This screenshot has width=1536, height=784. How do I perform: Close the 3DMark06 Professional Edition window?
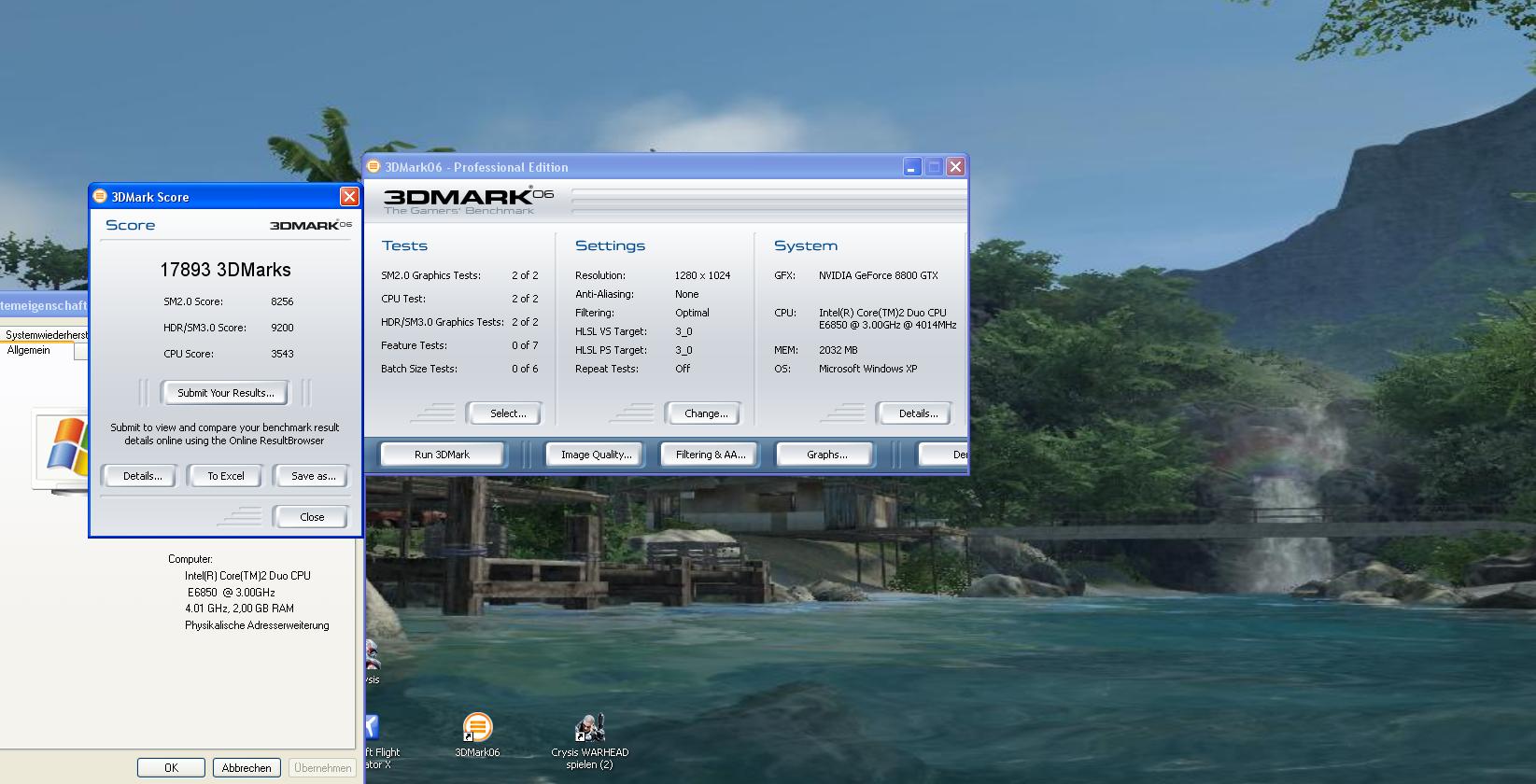(x=955, y=167)
